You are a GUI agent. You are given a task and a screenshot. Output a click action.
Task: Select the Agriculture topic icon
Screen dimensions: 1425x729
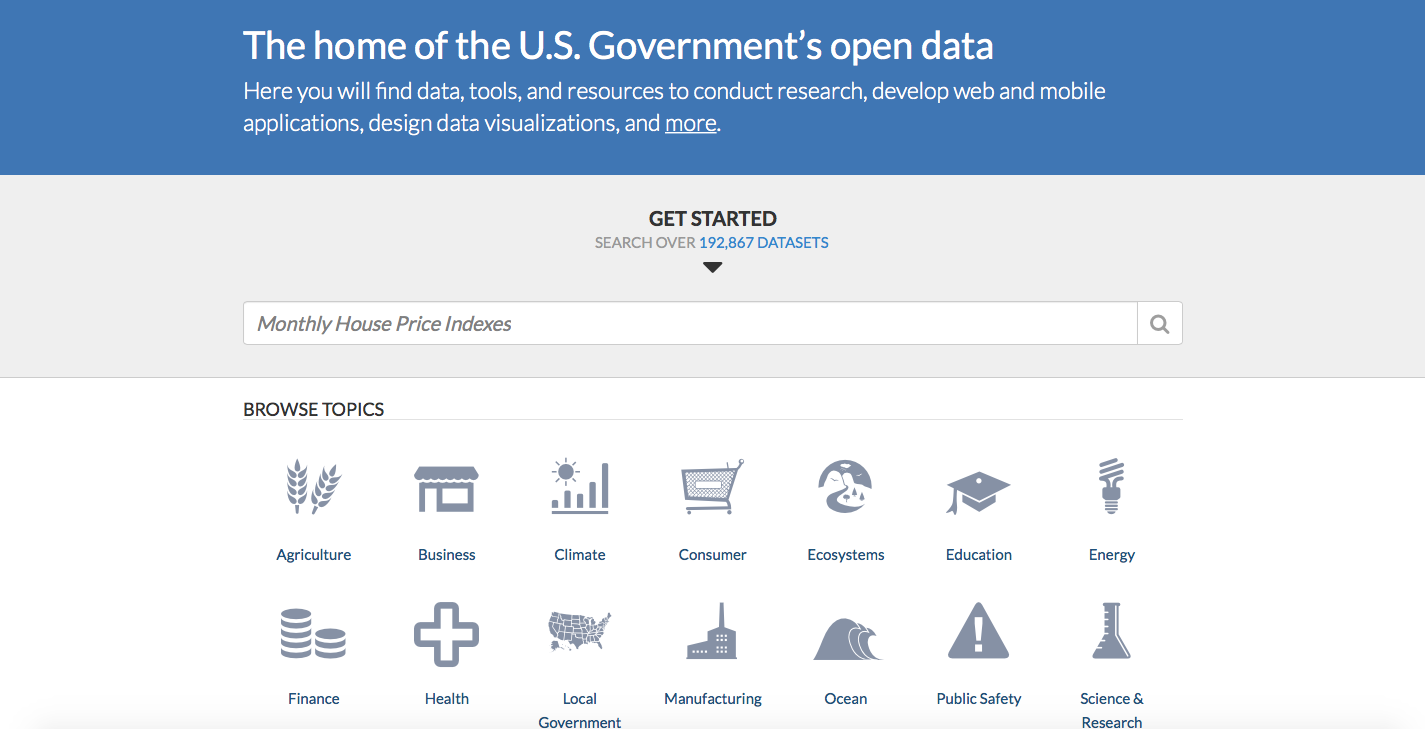pos(313,487)
